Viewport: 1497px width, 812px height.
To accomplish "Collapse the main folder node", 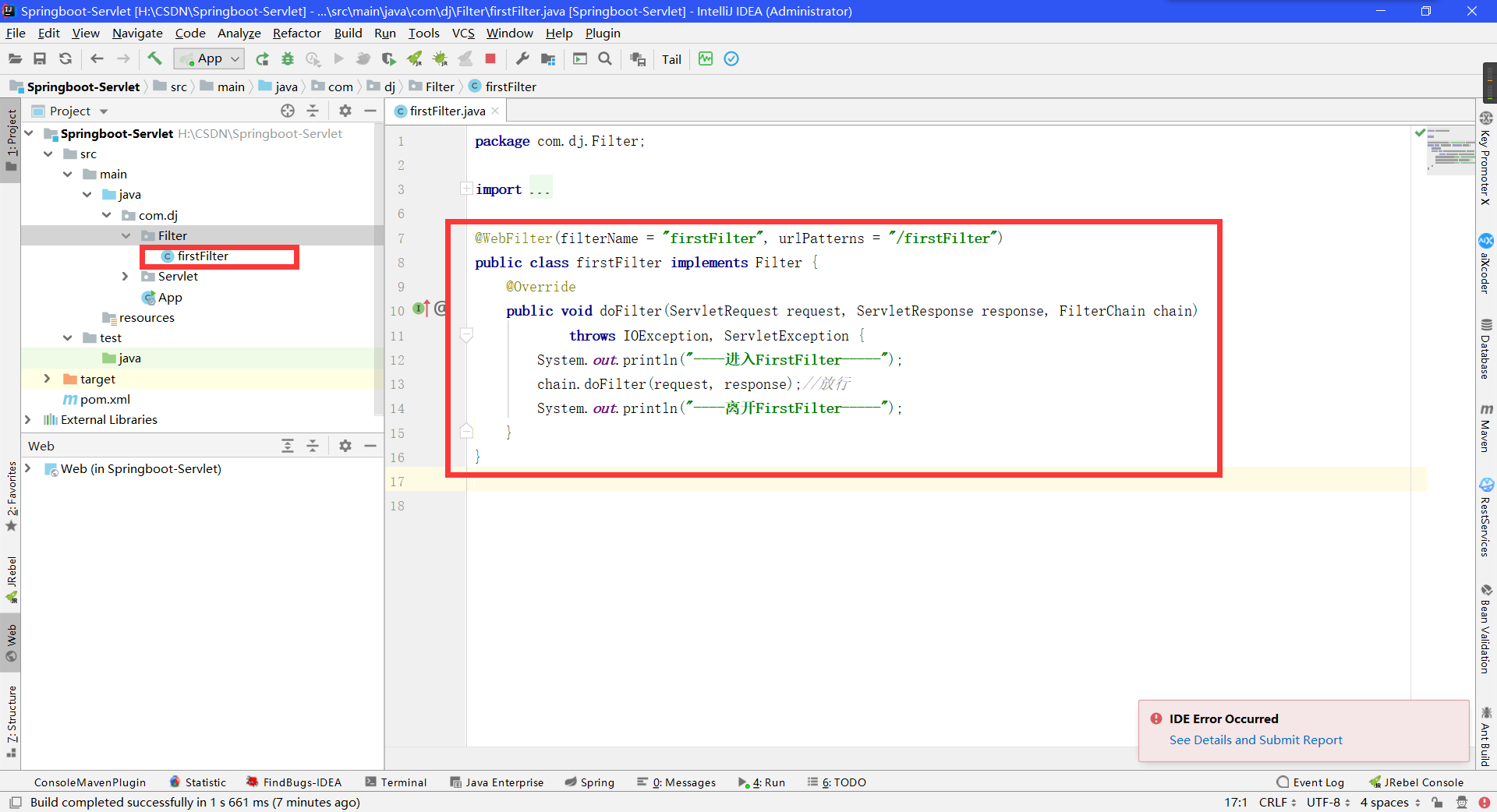I will tap(68, 174).
